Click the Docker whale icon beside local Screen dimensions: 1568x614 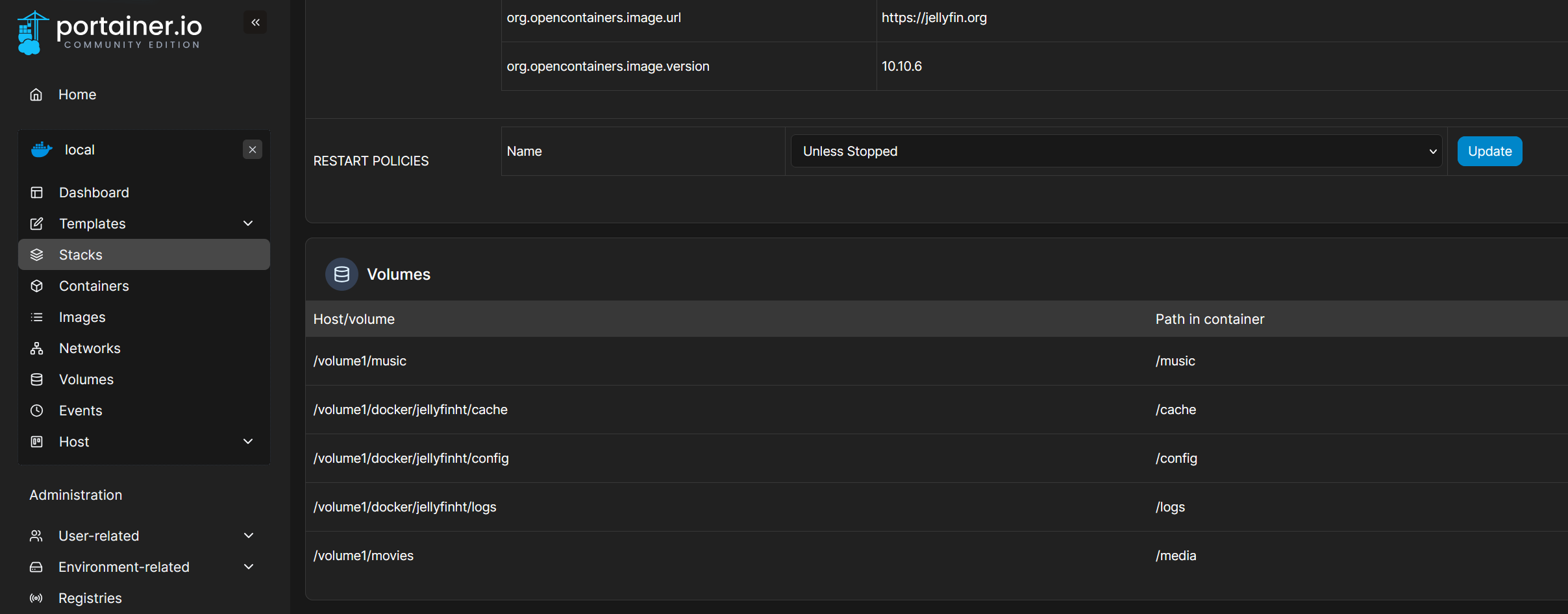click(42, 150)
